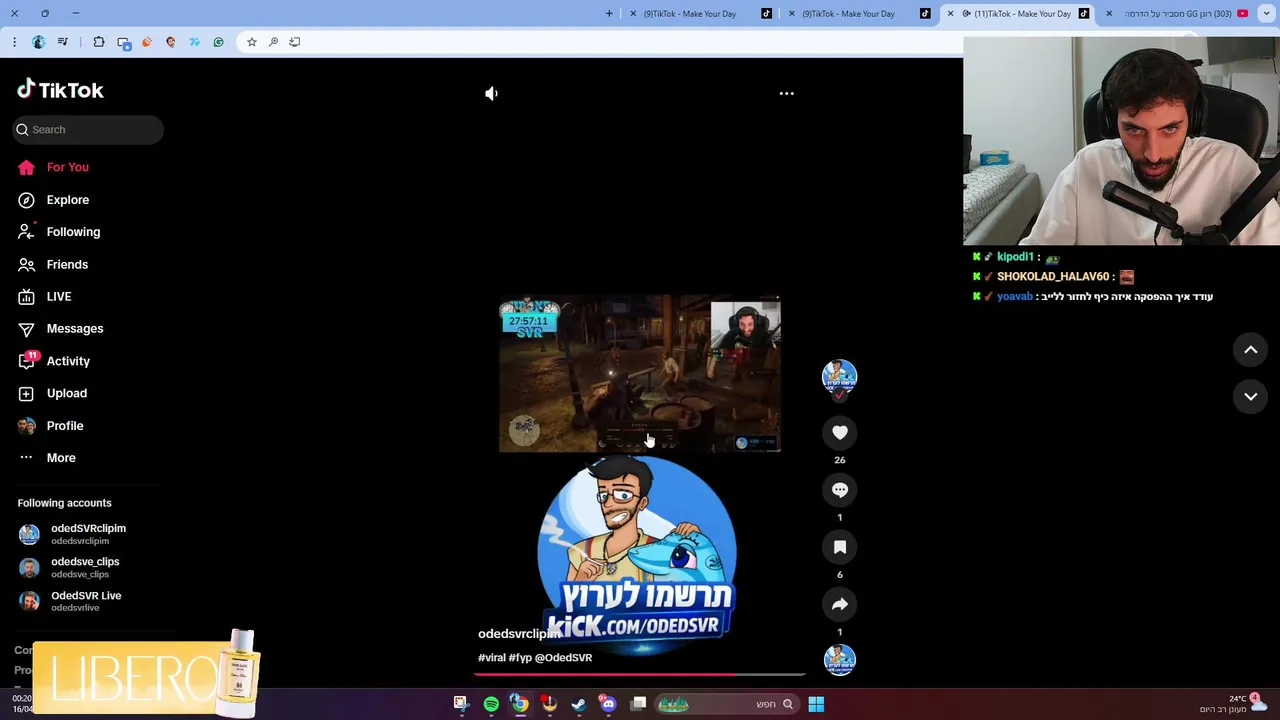Close the active (11) TikTok tab
Screen dimensions: 1280x720
coord(950,14)
